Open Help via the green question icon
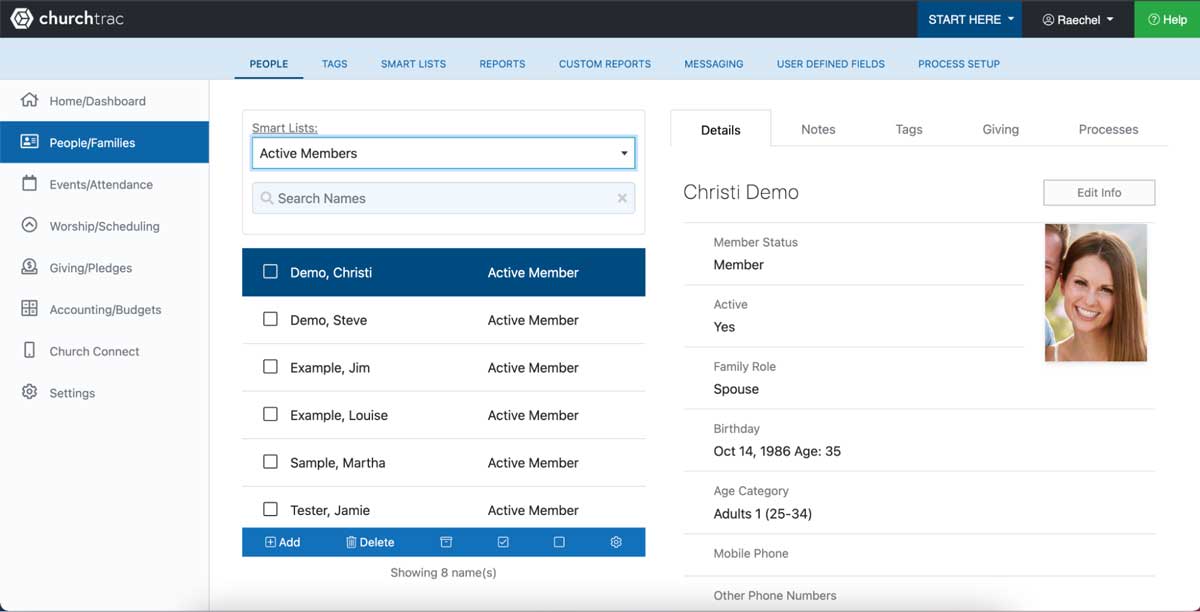 1157,18
